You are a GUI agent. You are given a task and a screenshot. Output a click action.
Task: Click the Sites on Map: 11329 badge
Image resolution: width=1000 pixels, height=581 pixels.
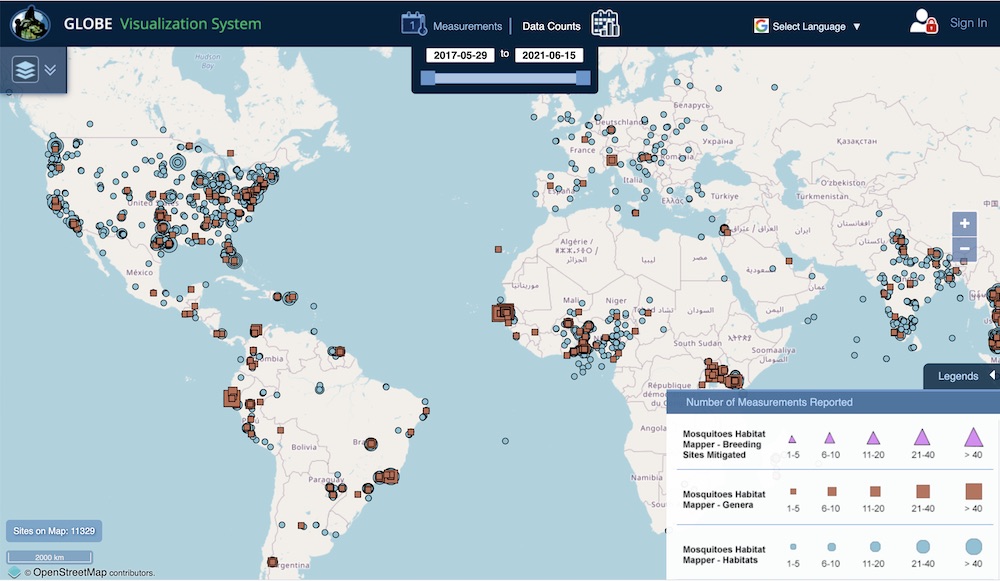54,531
